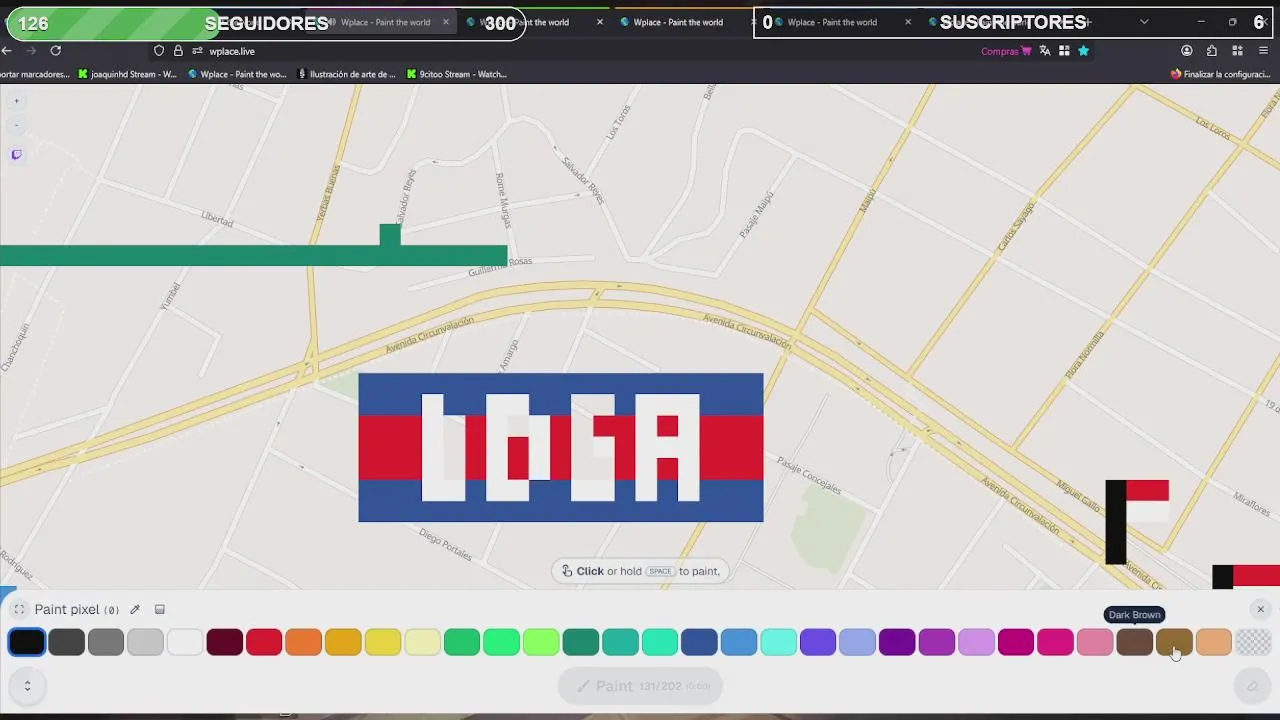Open Wplace - Paint the wo... bookmark
1280x720 pixels.
(x=237, y=74)
